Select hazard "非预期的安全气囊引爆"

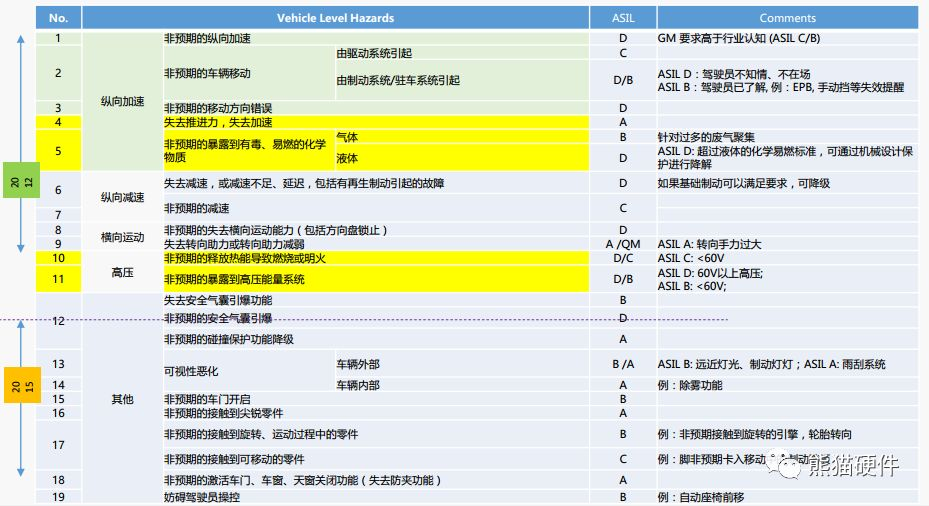tap(218, 318)
